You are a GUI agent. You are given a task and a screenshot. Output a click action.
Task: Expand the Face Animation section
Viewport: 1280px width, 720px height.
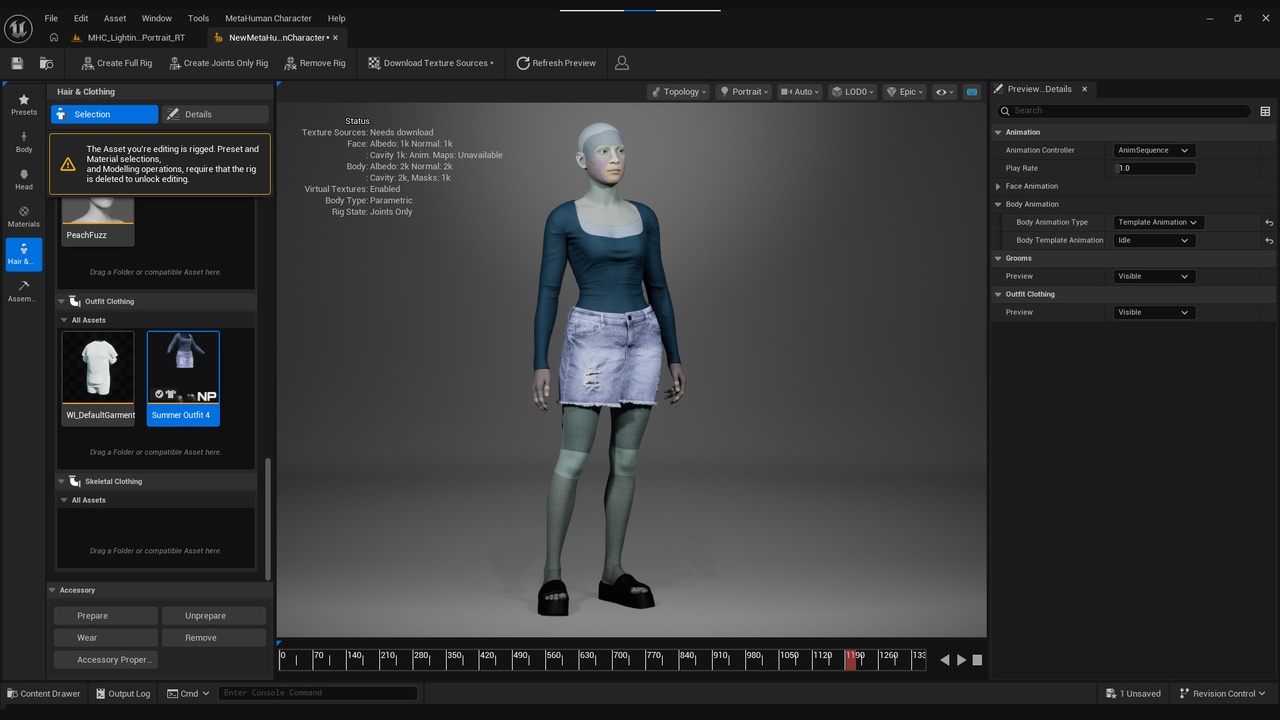point(998,186)
